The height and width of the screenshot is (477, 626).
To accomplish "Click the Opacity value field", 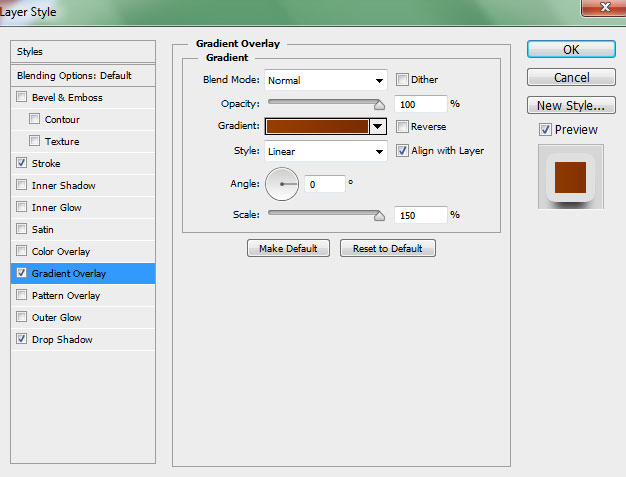I will click(x=420, y=104).
